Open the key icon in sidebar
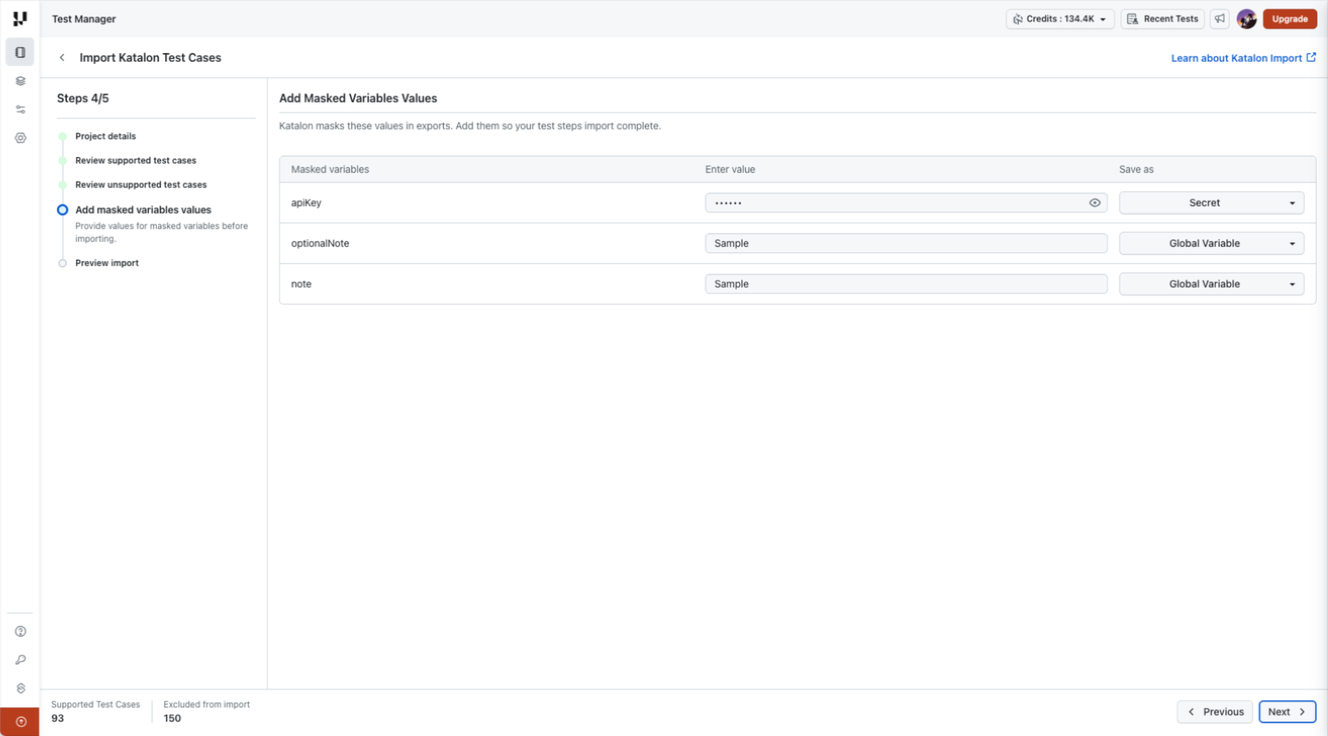Screen dimensions: 1328x736 pyautogui.click(x=20, y=660)
